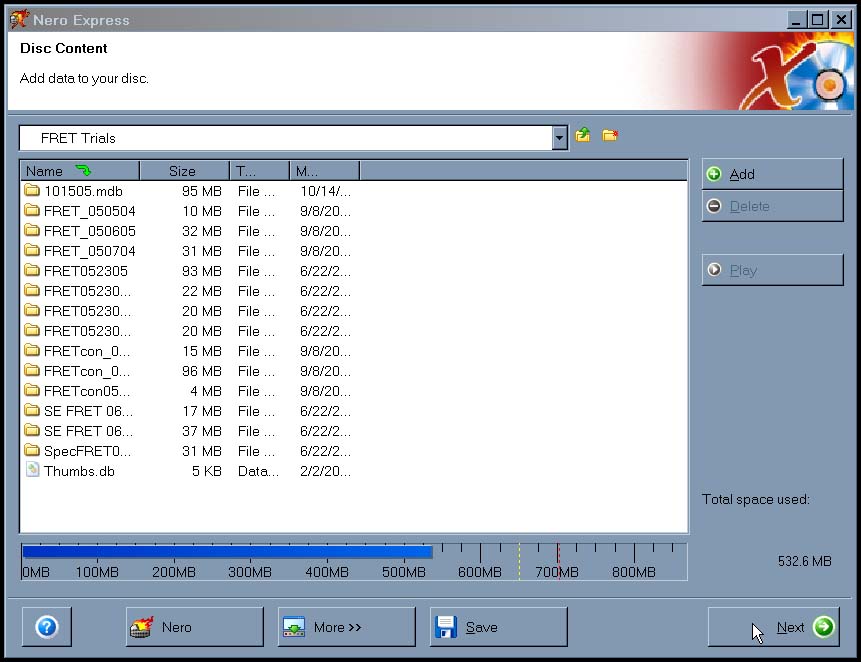
Task: Open the FRET Trials disc name dropdown
Action: point(561,137)
